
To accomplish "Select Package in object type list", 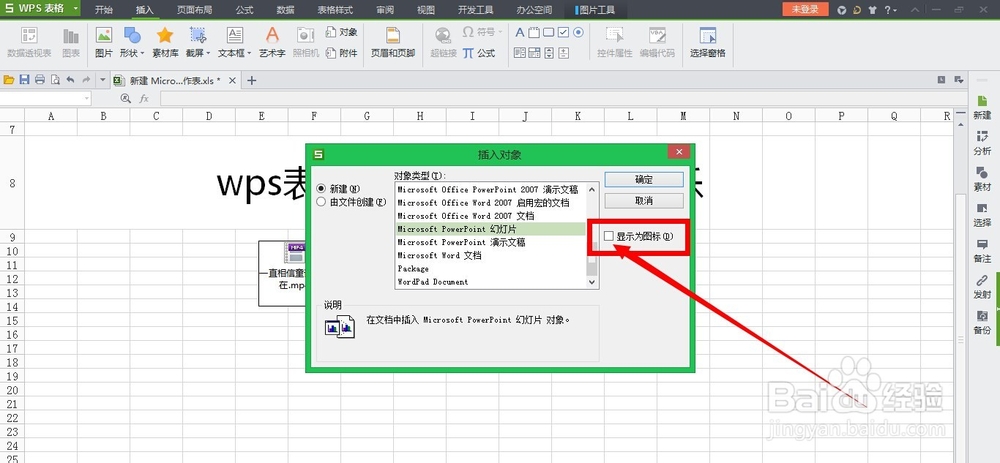I will click(x=490, y=268).
